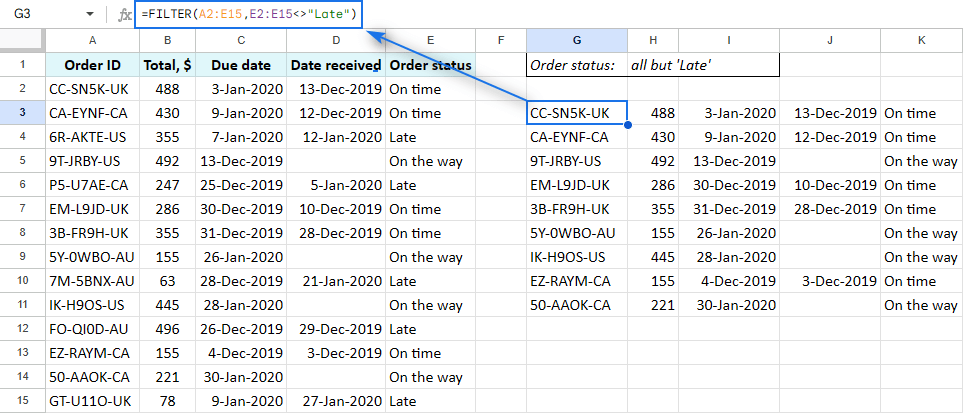Select column J header

coord(830,41)
